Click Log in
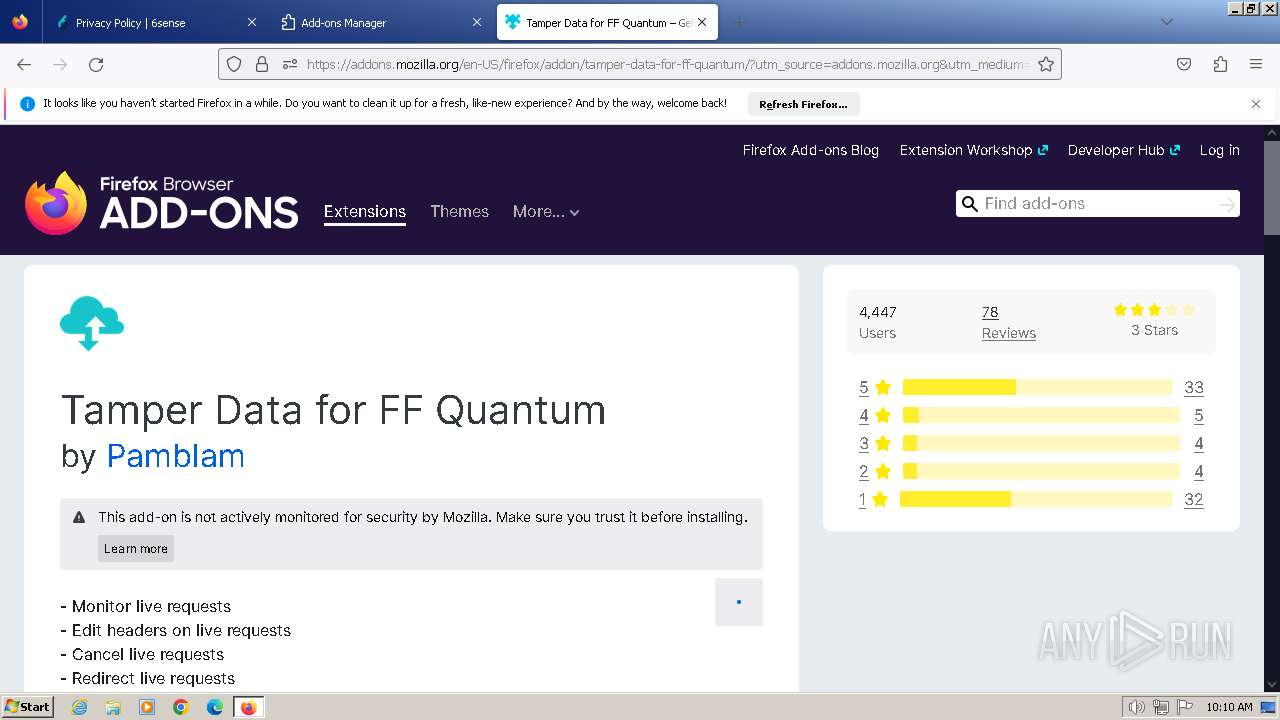The height and width of the screenshot is (720, 1280). (1220, 150)
